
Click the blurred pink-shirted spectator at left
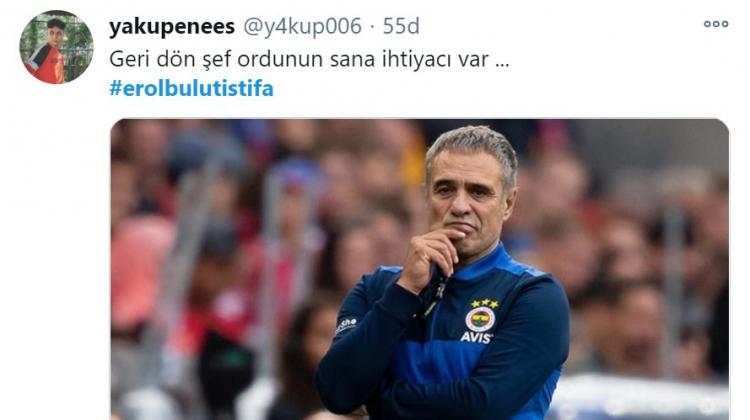click(139, 273)
